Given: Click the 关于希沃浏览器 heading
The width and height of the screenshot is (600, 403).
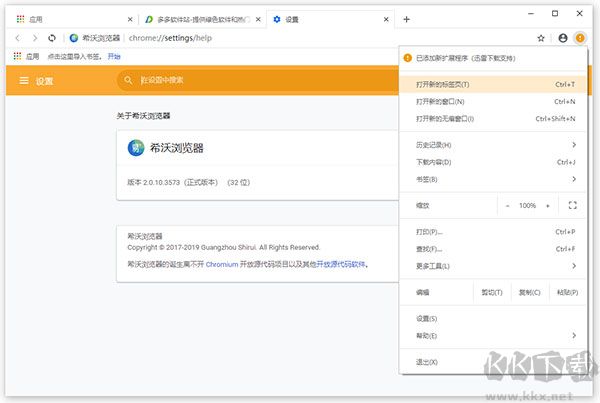Looking at the screenshot, I should click(143, 116).
